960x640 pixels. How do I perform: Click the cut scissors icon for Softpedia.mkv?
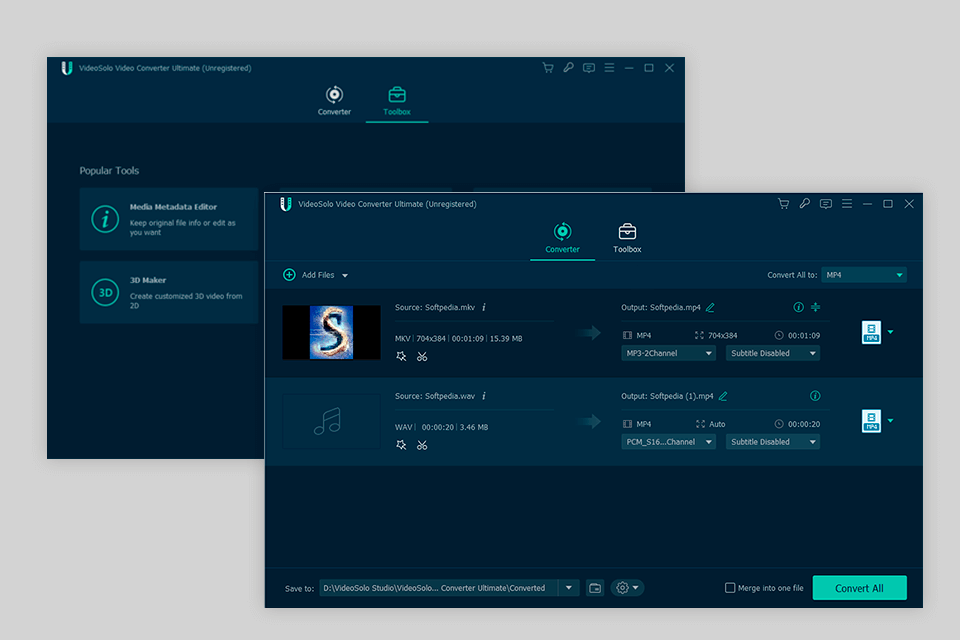[x=422, y=356]
